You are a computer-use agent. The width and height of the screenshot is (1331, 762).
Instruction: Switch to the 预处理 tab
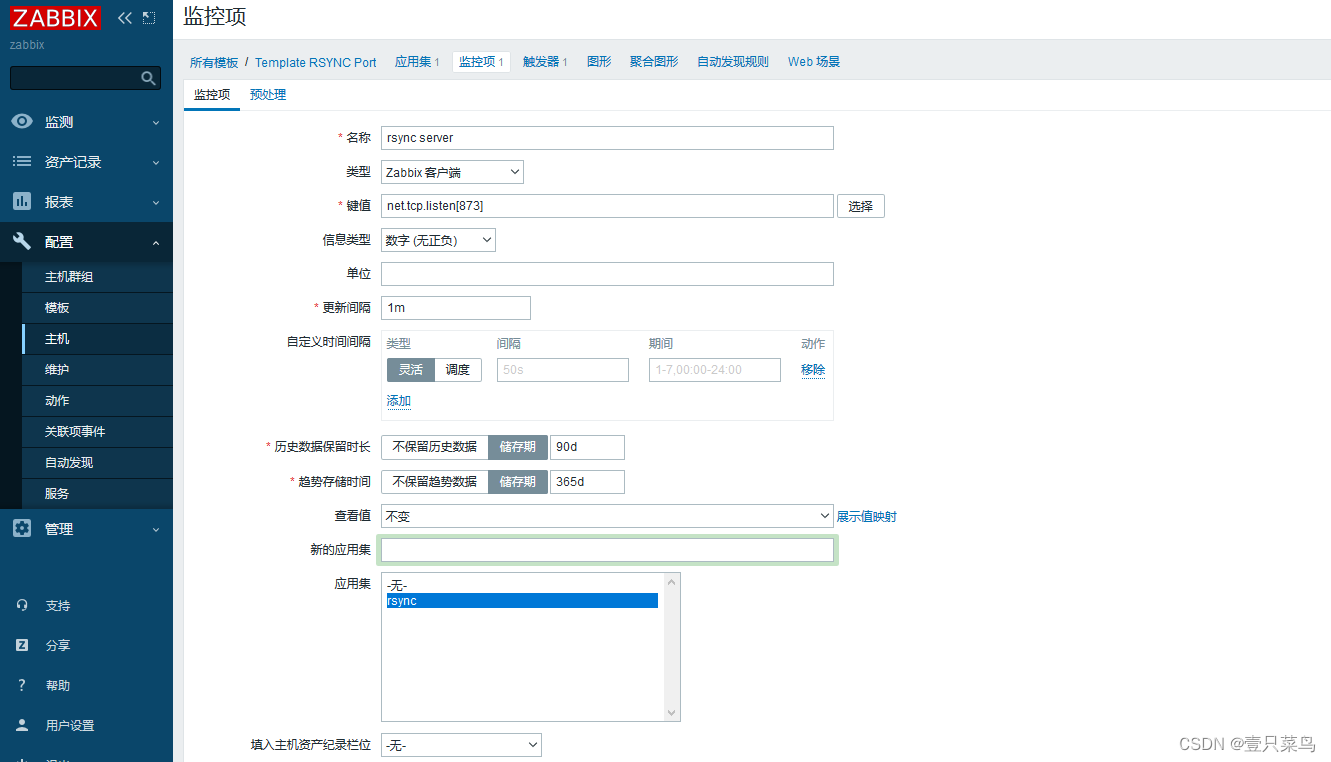268,94
